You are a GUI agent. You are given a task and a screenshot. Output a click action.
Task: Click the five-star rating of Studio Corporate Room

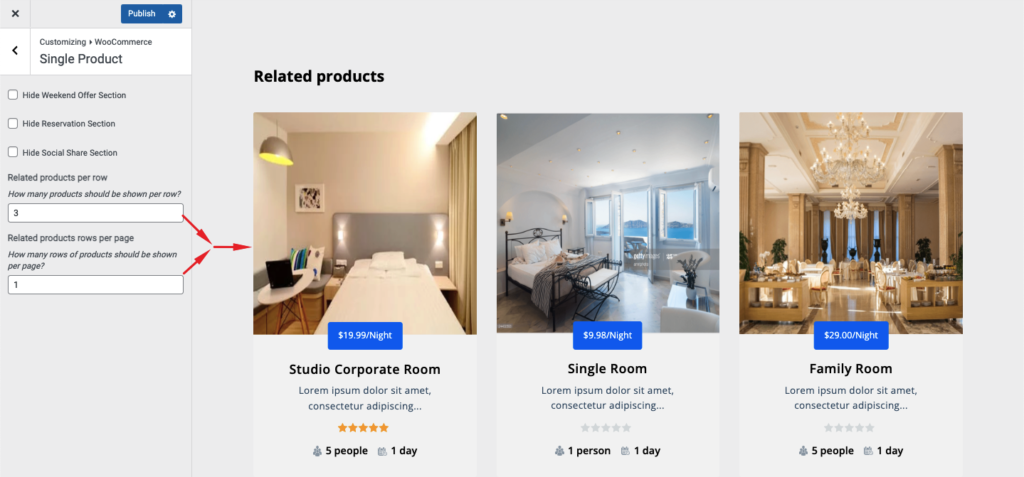[363, 428]
